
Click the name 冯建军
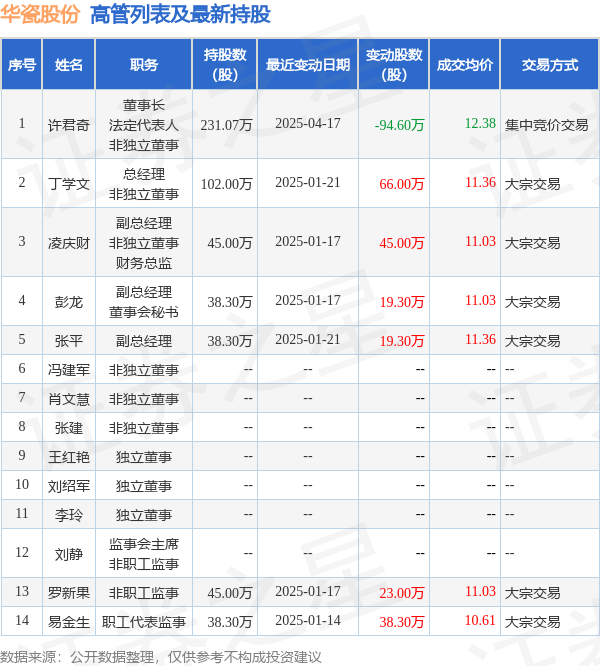(x=69, y=370)
